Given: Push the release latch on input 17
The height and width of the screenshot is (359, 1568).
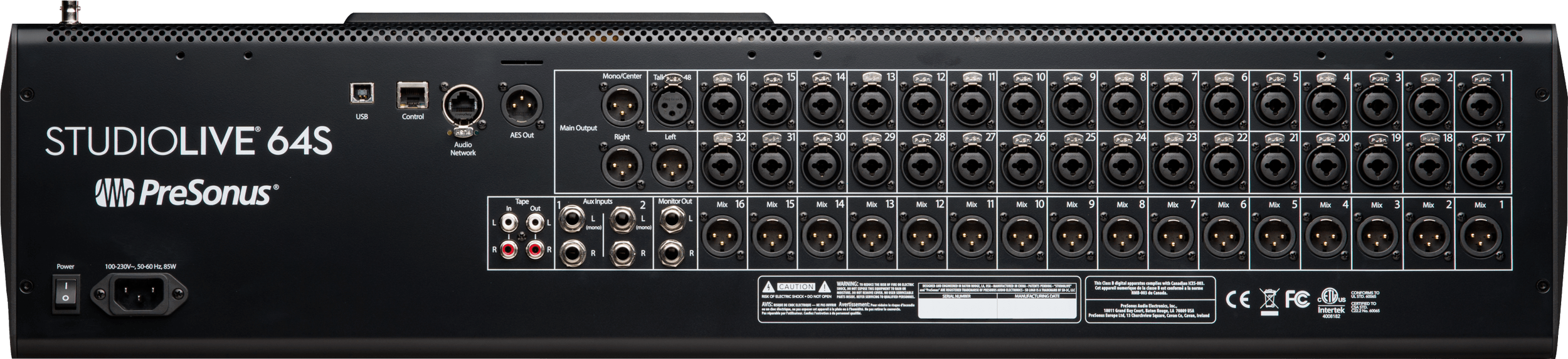Looking at the screenshot, I should coord(1481,140).
